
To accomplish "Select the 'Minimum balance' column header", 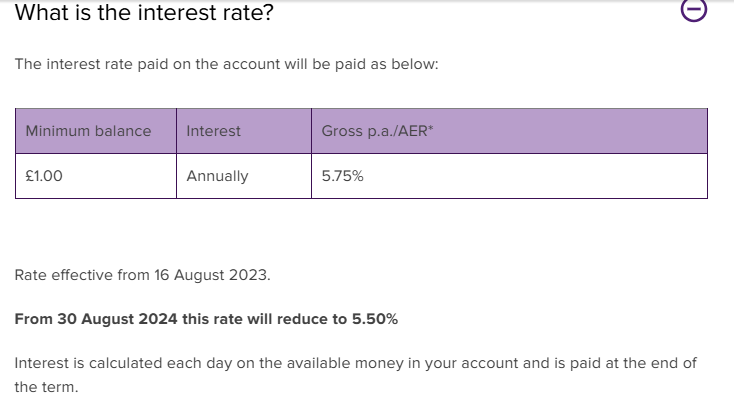I will (96, 131).
